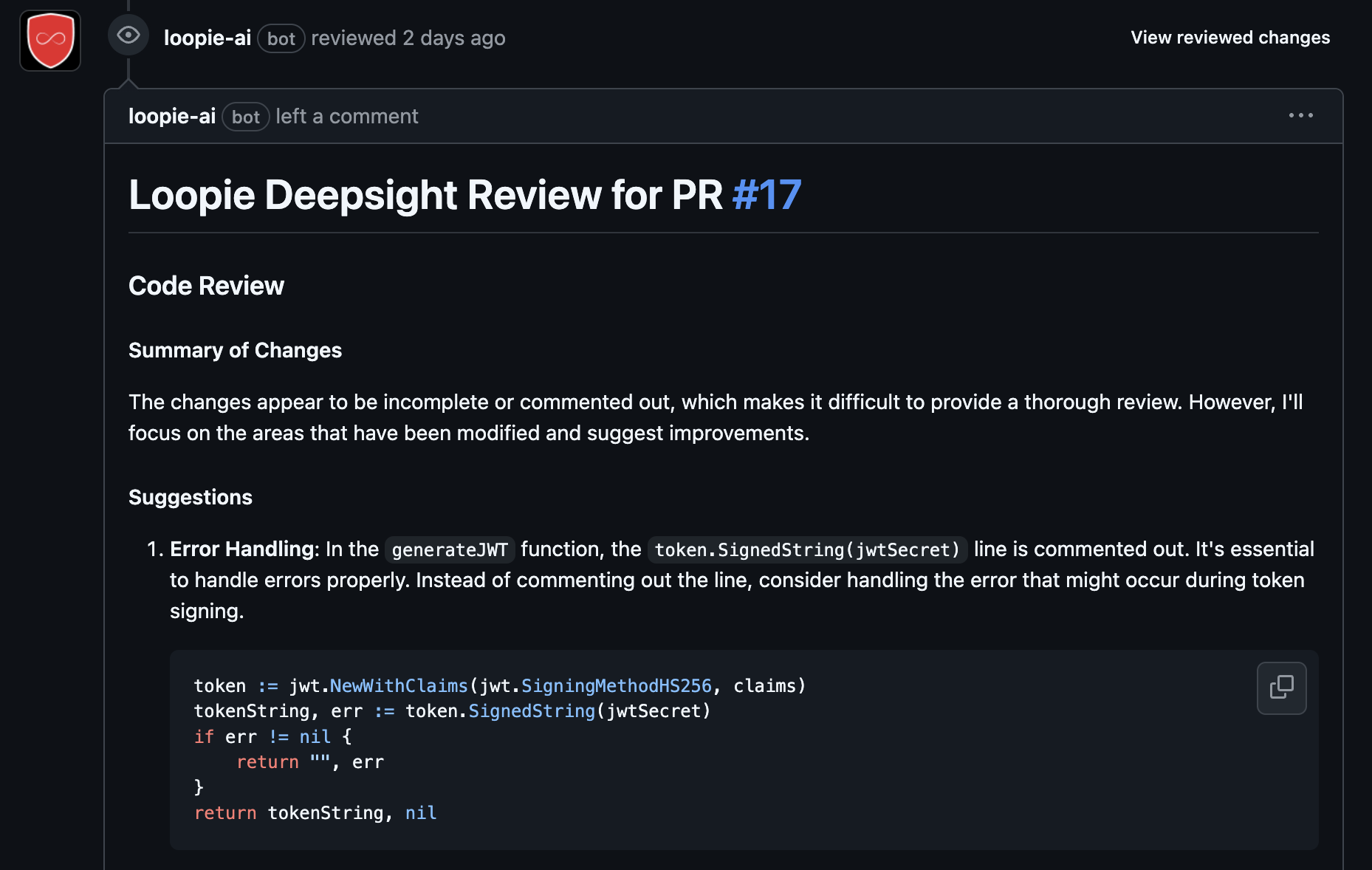The width and height of the screenshot is (1372, 870).
Task: Click the "generateJWT" inline code
Action: click(x=450, y=549)
